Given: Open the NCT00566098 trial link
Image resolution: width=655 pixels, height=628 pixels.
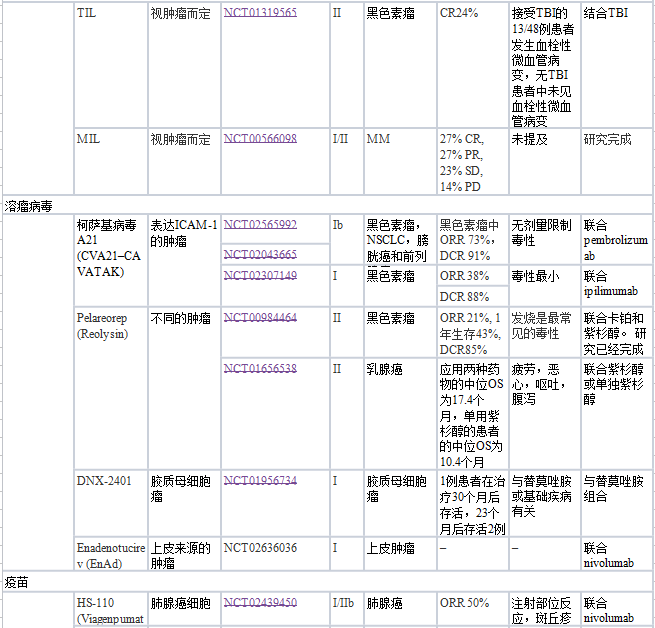Looking at the screenshot, I should tap(260, 138).
